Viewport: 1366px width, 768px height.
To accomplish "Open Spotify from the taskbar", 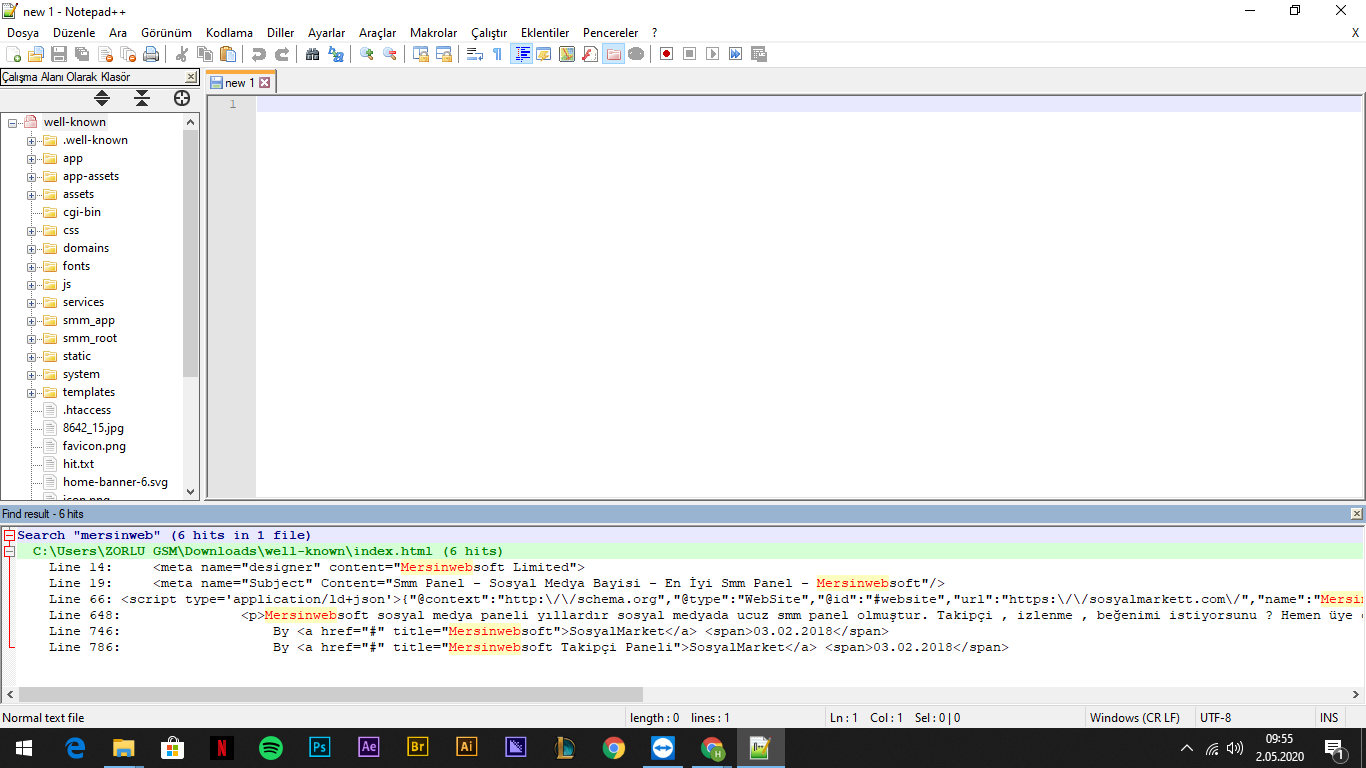I will 270,748.
